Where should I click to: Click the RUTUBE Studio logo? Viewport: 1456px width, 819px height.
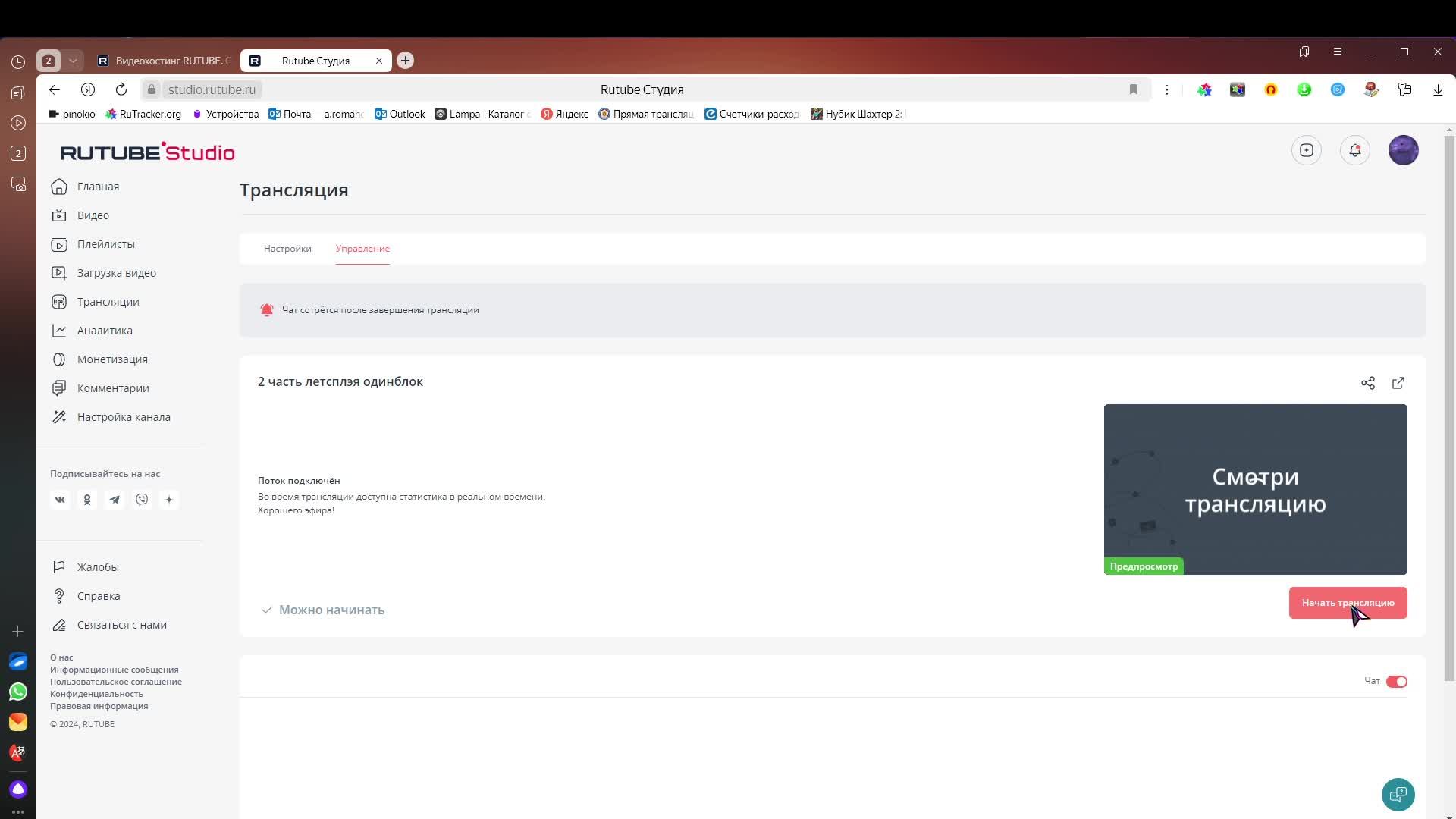pos(147,152)
